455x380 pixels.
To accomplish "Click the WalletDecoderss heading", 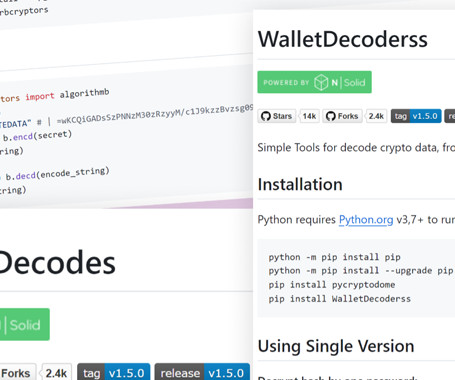I will (343, 39).
